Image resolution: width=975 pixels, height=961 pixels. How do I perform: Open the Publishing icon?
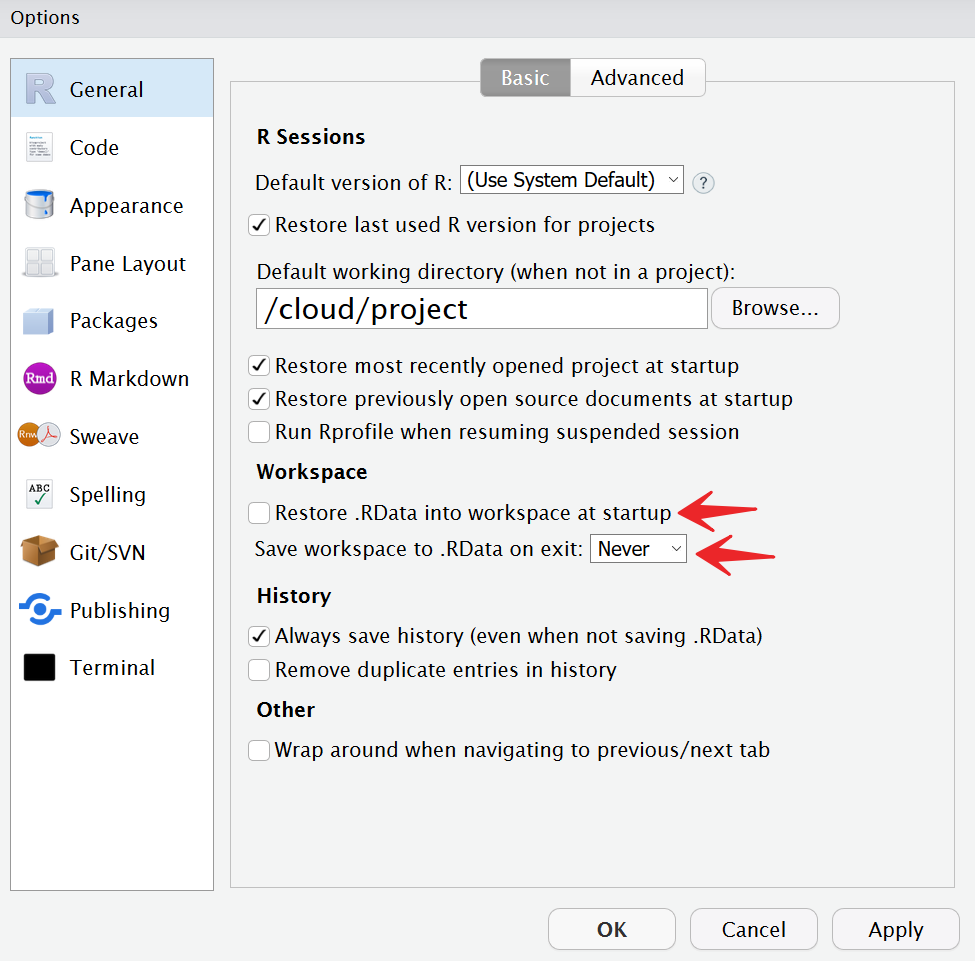[40, 610]
